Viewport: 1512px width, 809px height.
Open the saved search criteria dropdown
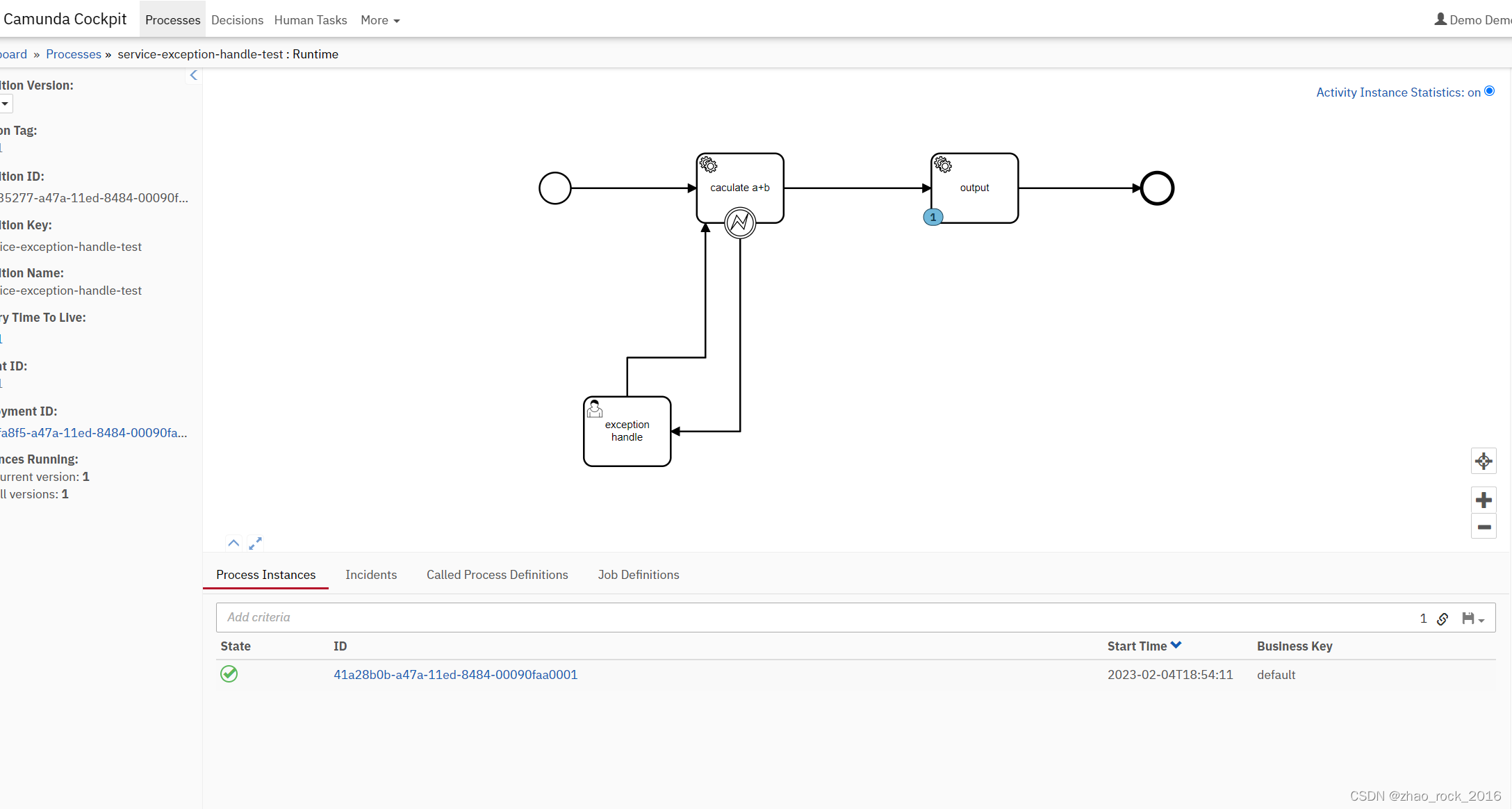(x=1473, y=619)
